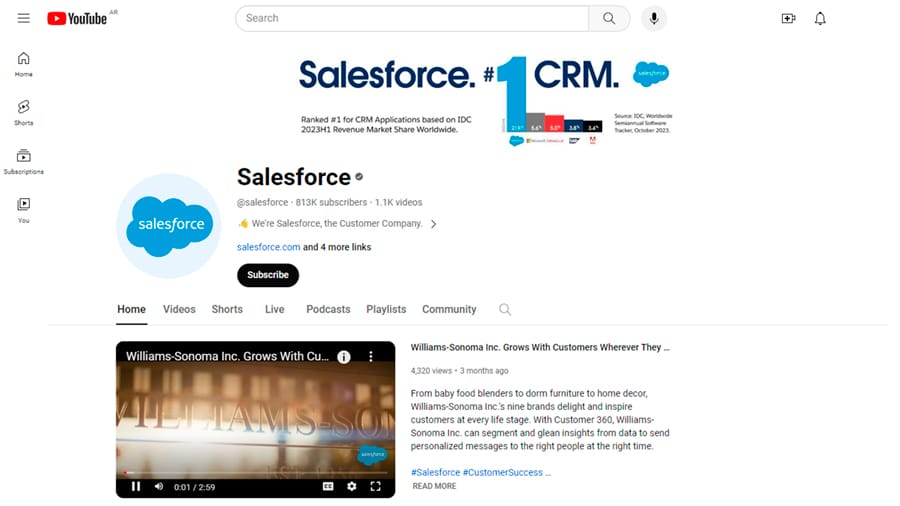The image size is (900, 506).
Task: Click the #CustomerSuccess hashtag
Action: 503,473
